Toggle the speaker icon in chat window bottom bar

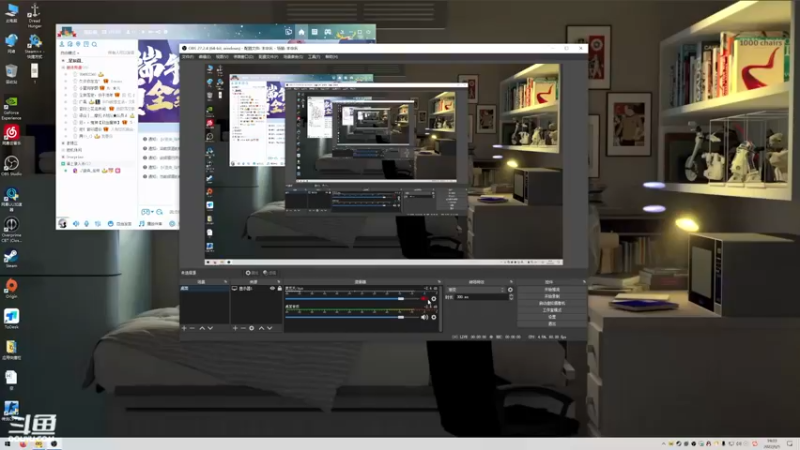click(76, 223)
